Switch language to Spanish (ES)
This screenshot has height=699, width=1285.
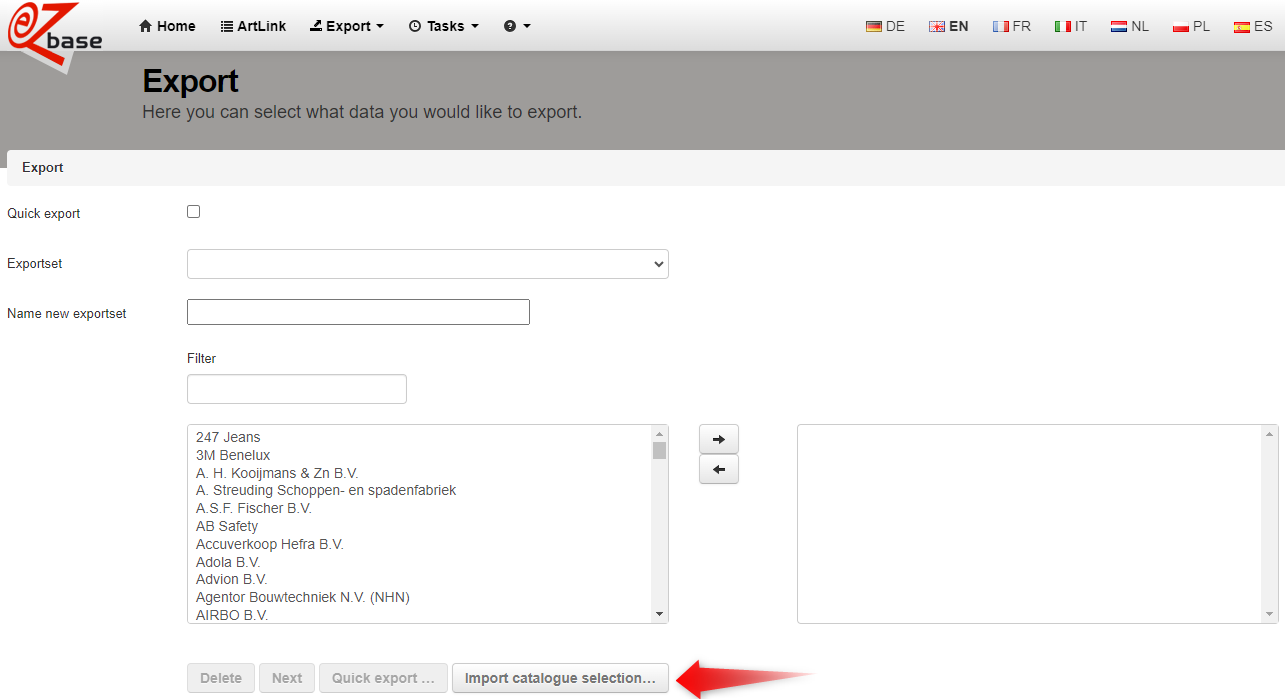point(1253,27)
